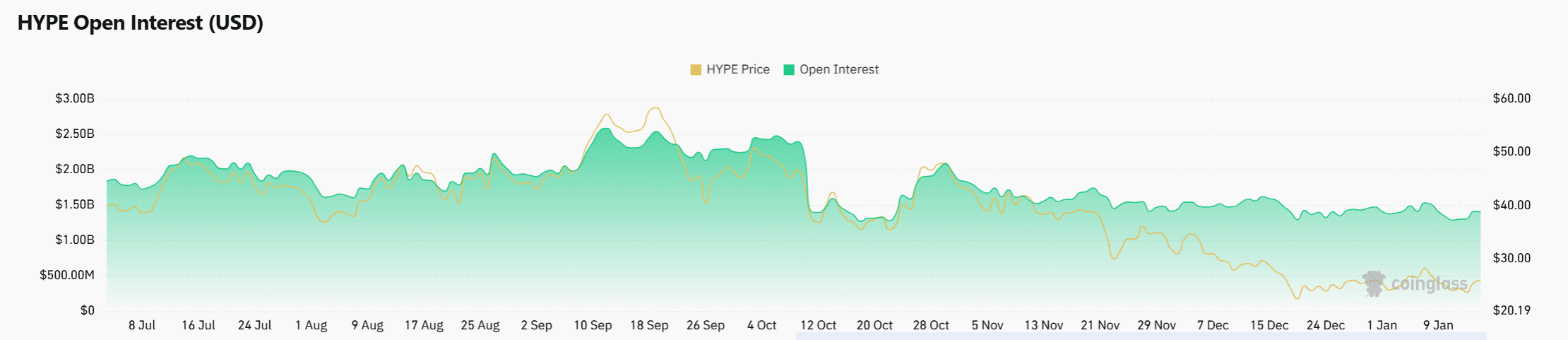Click the 1 Aug date label
Image resolution: width=1568 pixels, height=340 pixels.
[311, 325]
